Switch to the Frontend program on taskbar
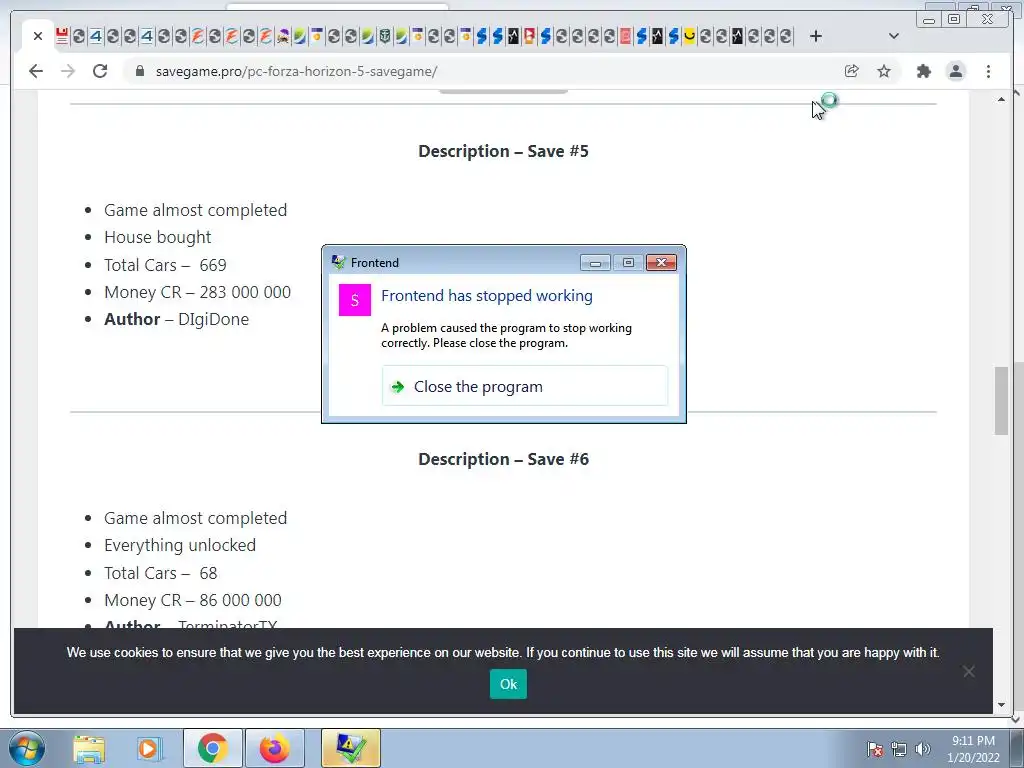 pos(351,748)
